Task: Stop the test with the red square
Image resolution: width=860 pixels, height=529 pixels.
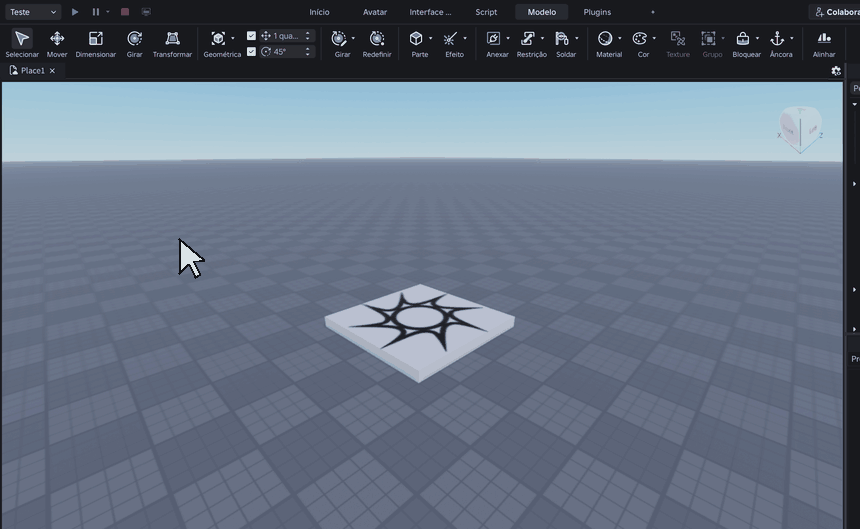Action: click(125, 12)
